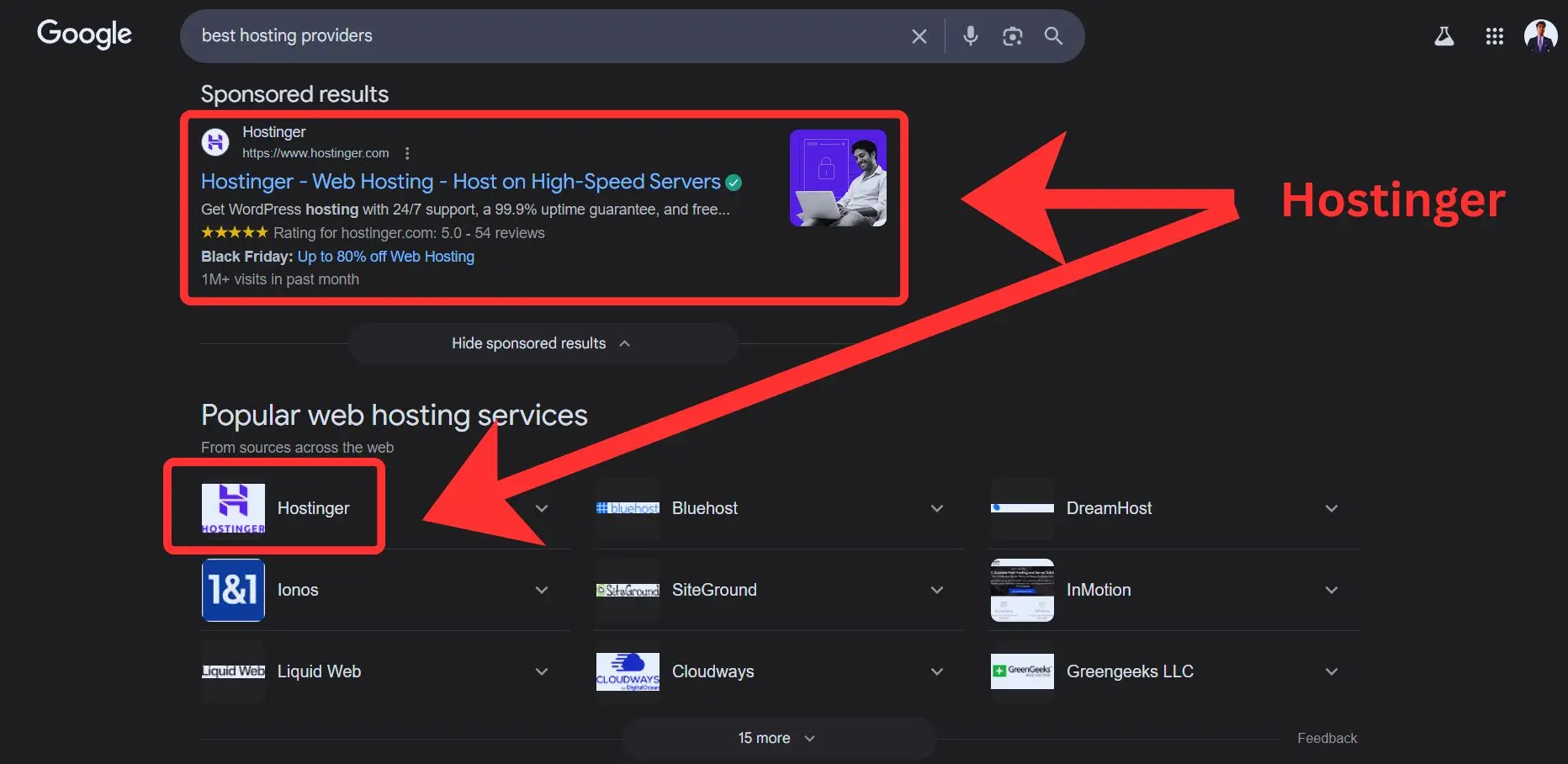Click 'Popular web hosting services' heading

(x=394, y=415)
